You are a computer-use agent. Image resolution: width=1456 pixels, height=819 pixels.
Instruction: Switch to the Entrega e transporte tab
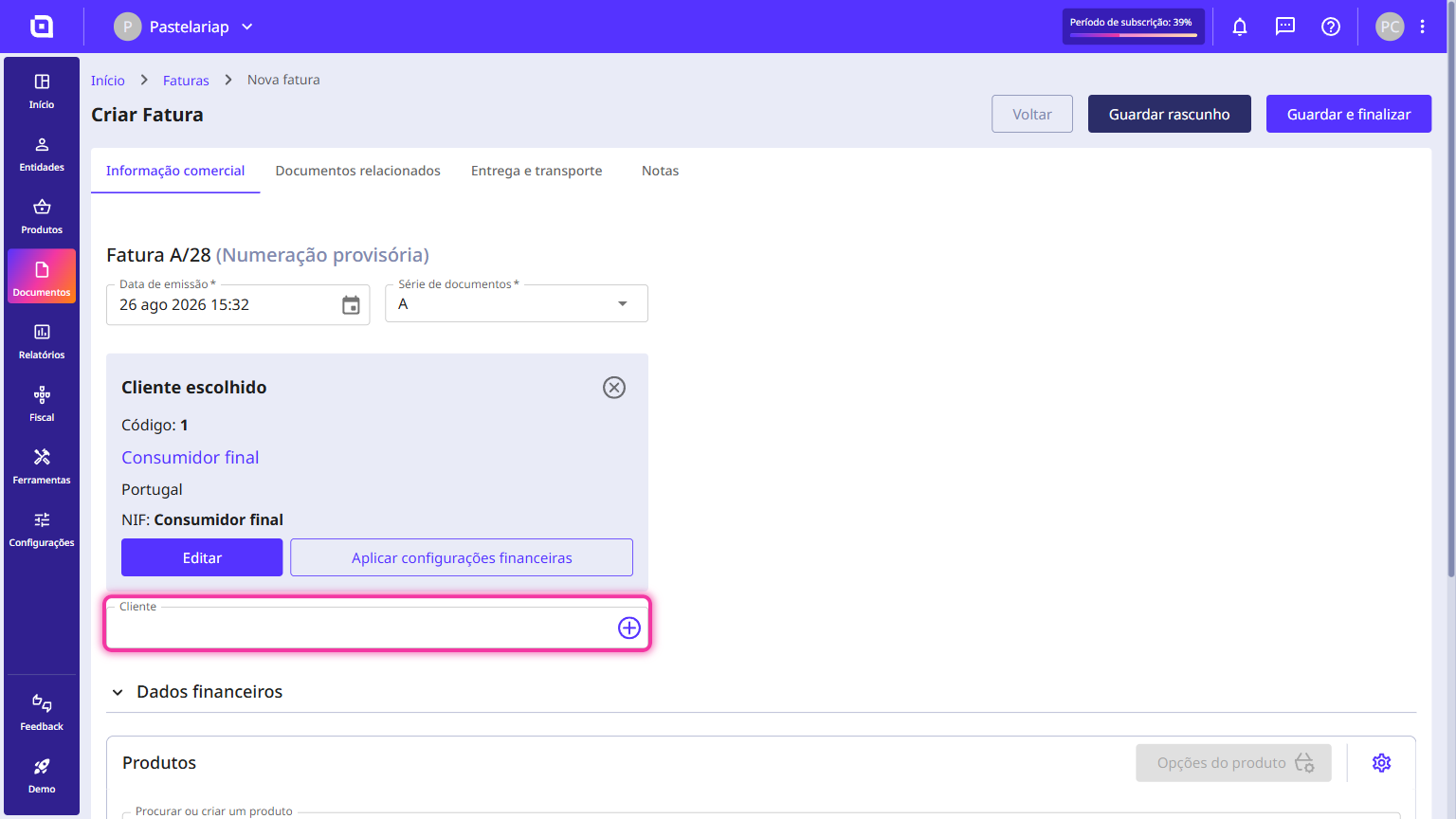(x=537, y=171)
